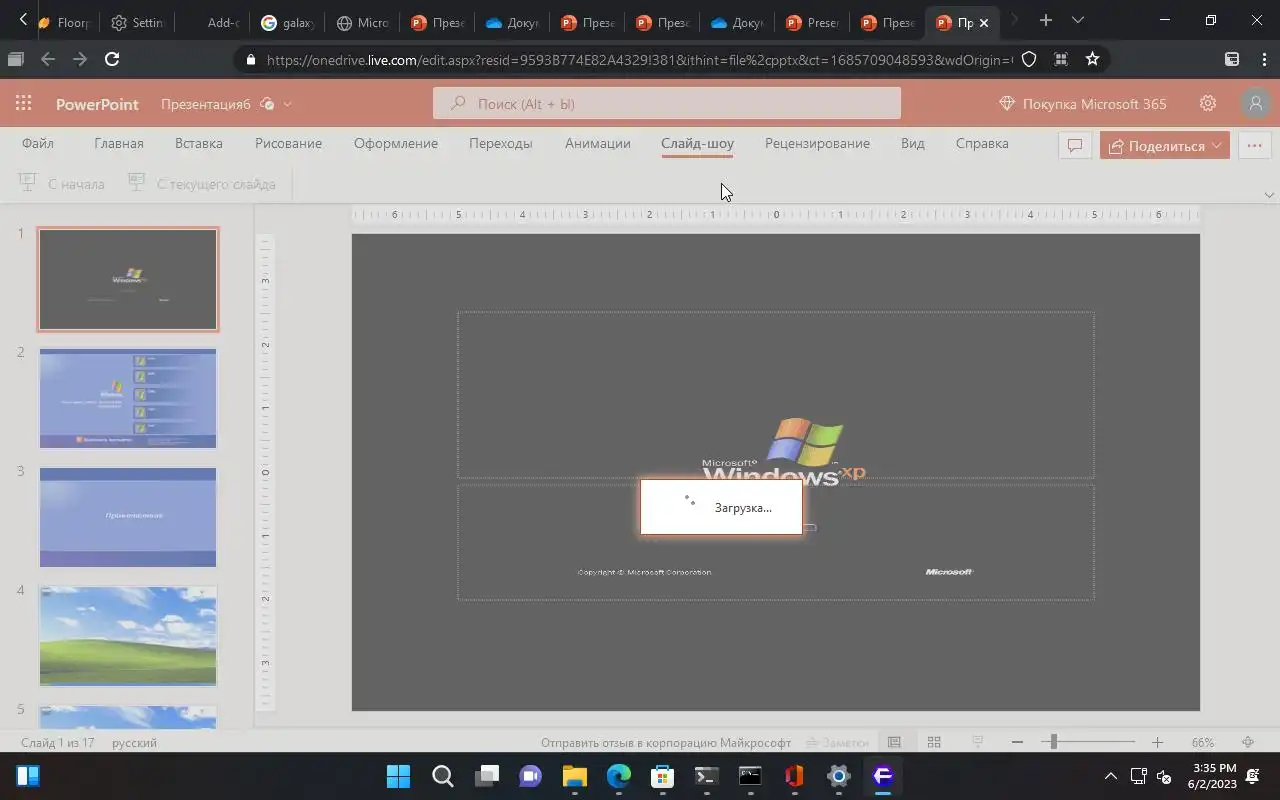The width and height of the screenshot is (1280, 800).
Task: Switch to the Главная tab
Action: coord(119,143)
